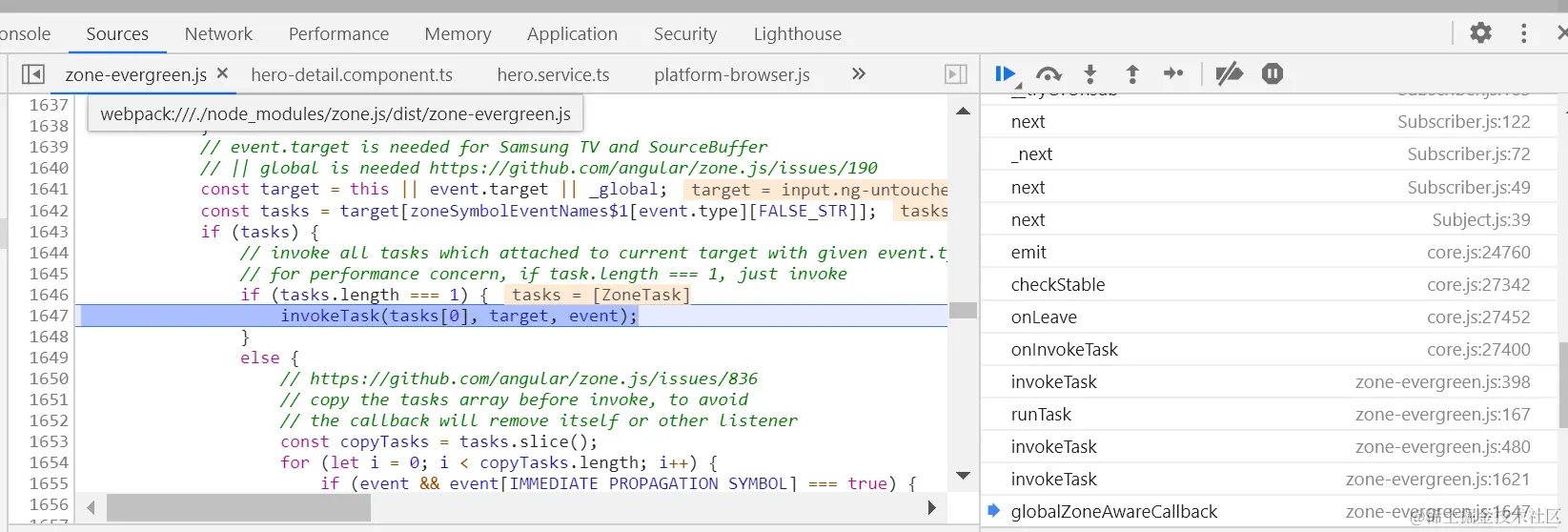Resume script execution in the debugger

1005,73
